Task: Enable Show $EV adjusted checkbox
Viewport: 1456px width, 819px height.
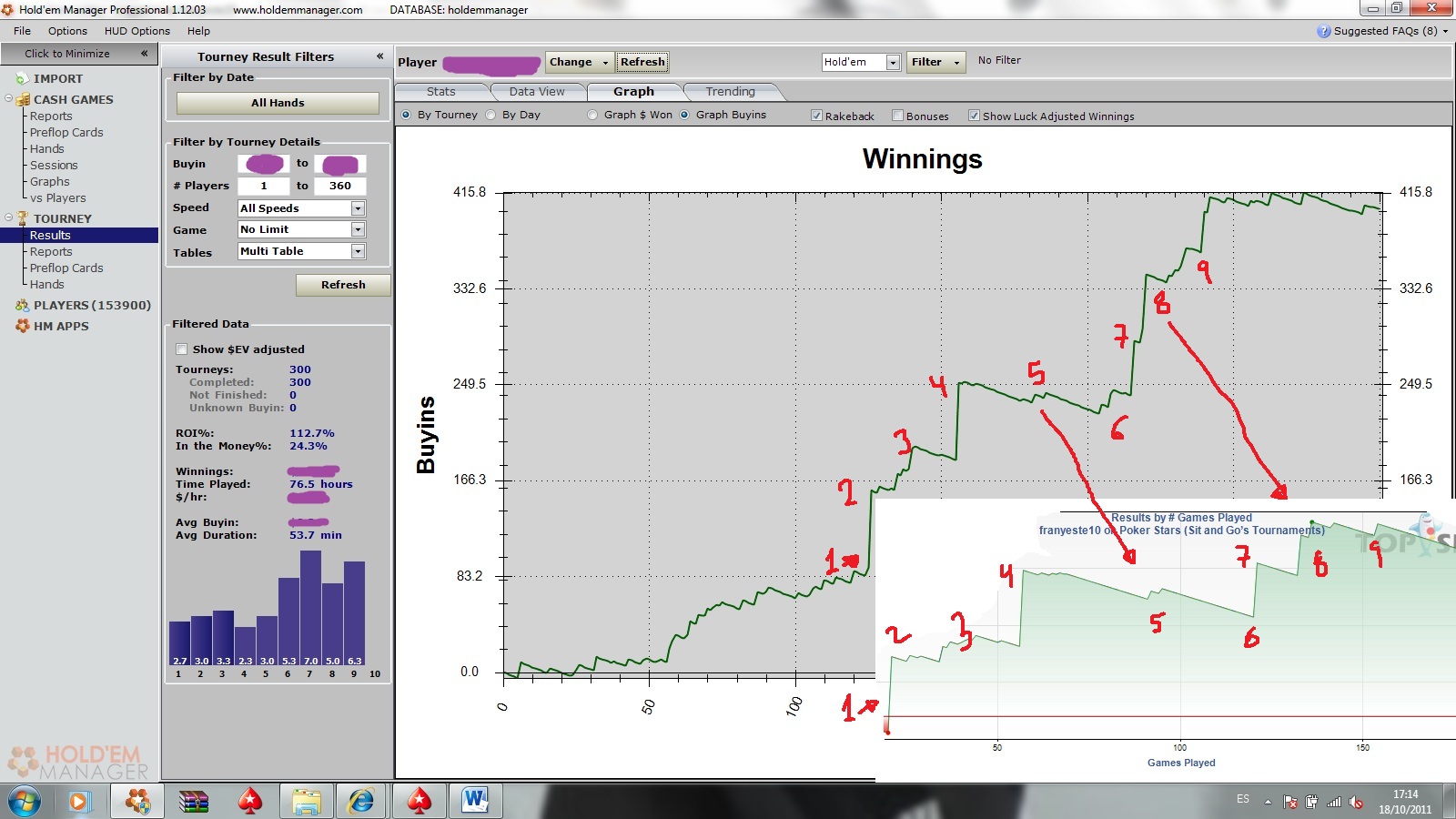Action: tap(181, 349)
